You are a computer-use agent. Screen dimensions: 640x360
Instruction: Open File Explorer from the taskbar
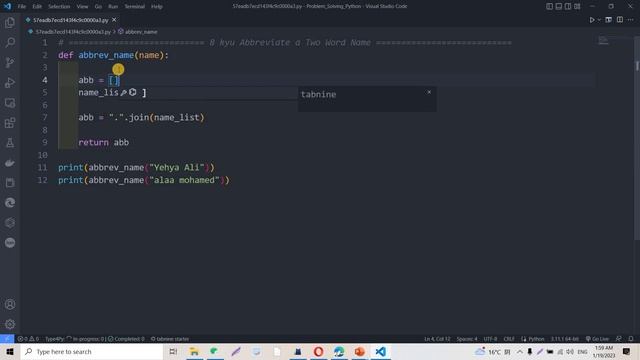[x=194, y=351]
